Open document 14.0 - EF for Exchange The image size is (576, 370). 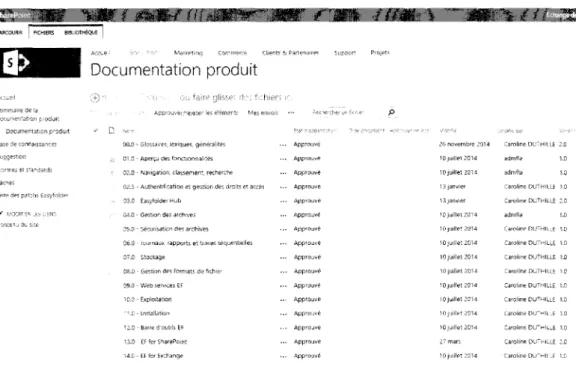[x=153, y=356]
